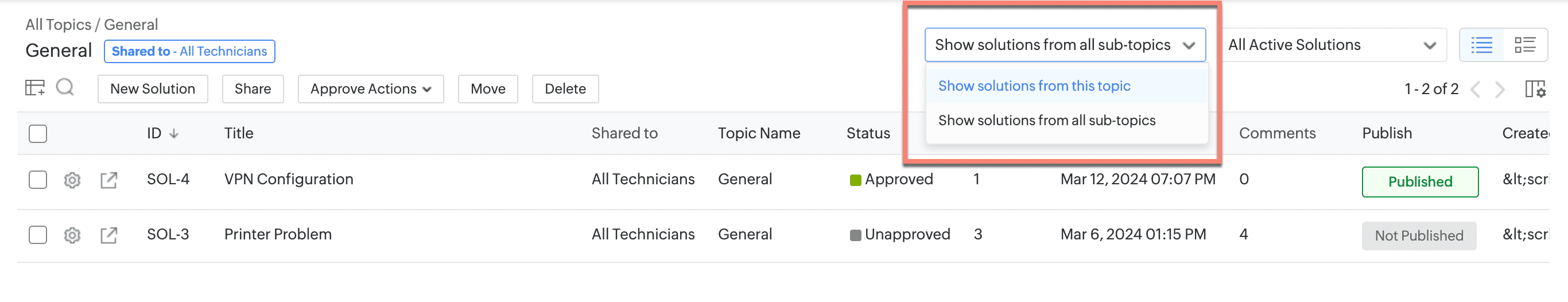Click the table settings icon left of search
Viewport: 1568px width, 302px height.
point(34,88)
